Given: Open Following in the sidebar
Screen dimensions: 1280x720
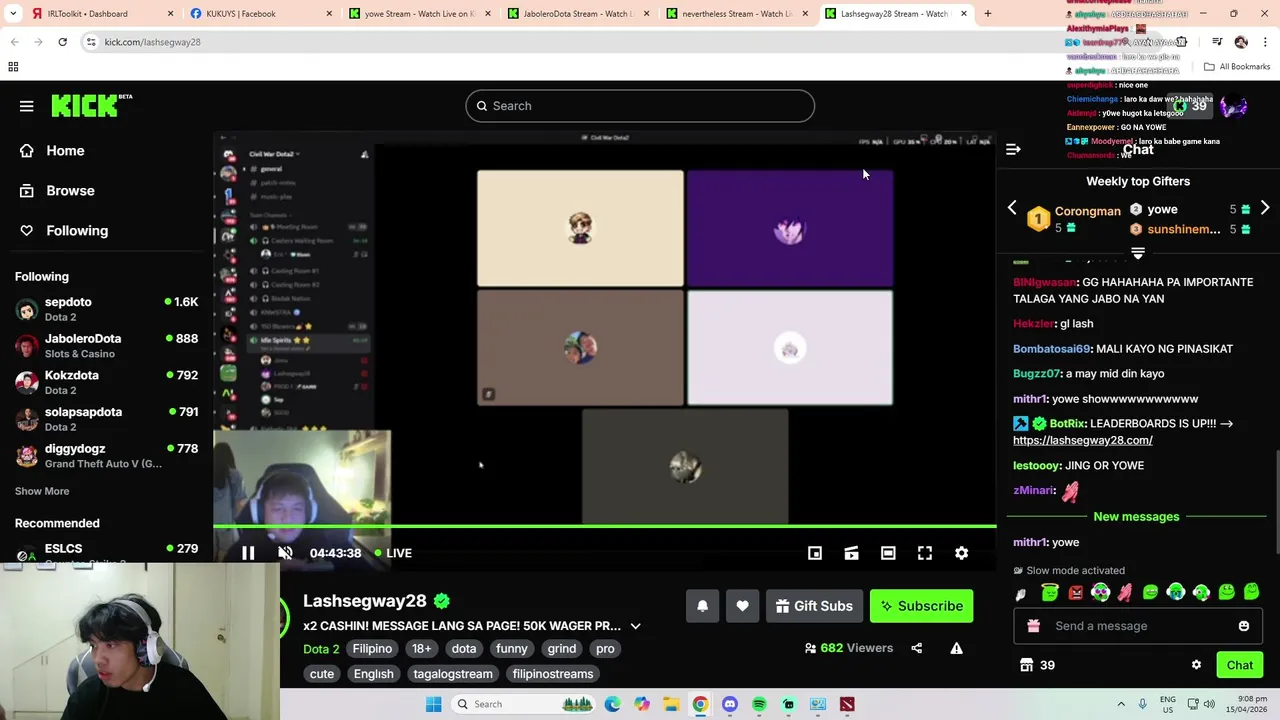Looking at the screenshot, I should (77, 230).
